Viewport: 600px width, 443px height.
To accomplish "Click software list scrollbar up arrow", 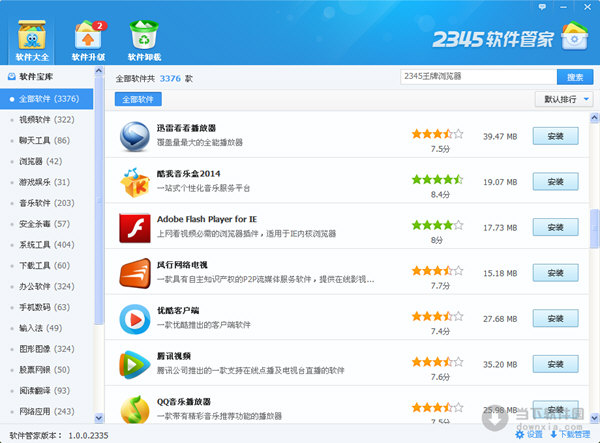I will pos(594,117).
